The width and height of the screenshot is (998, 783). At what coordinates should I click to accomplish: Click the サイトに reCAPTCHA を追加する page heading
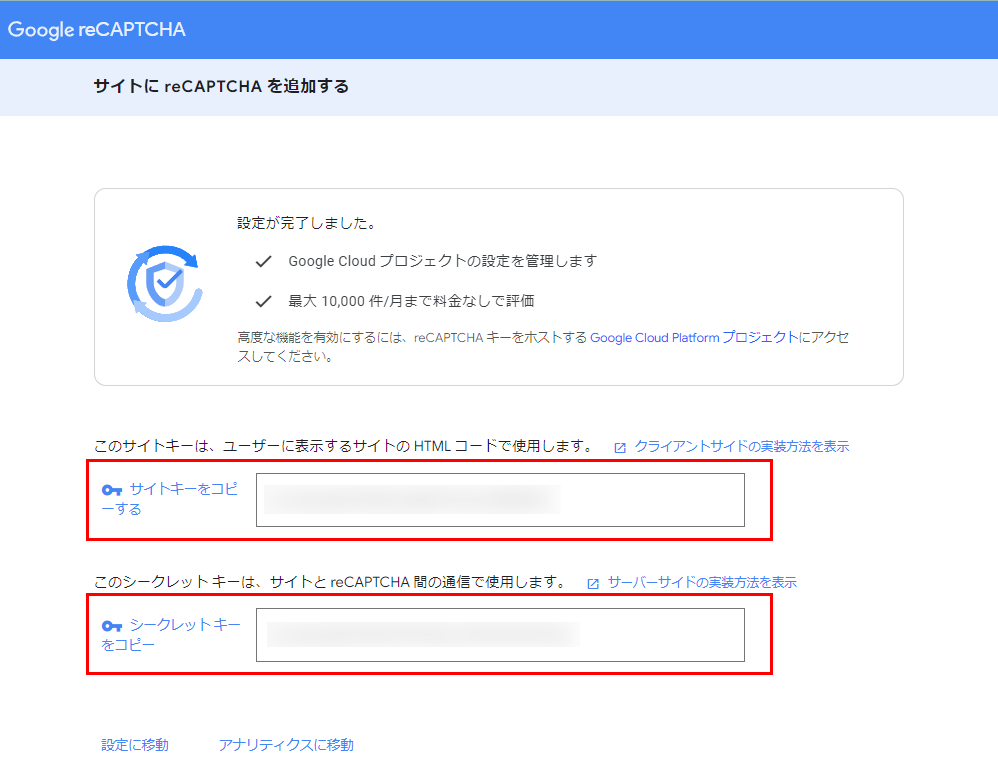(x=221, y=87)
